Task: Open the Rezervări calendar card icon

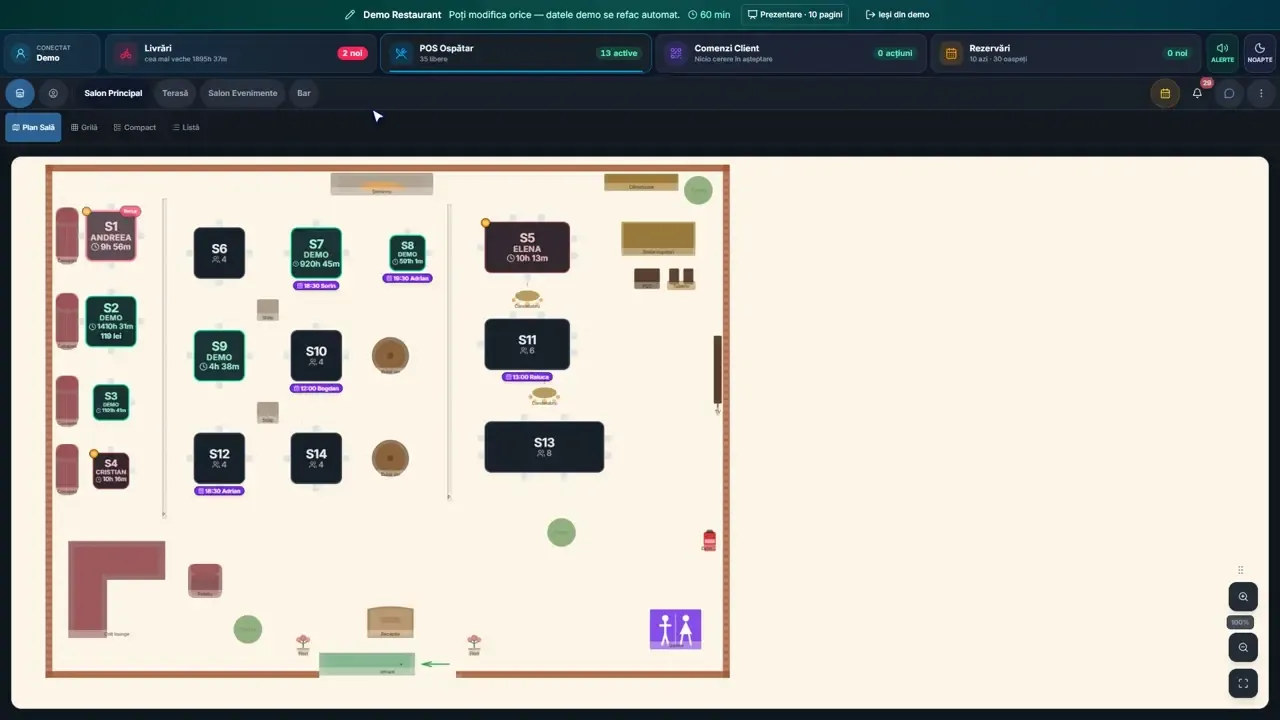Action: pos(951,53)
